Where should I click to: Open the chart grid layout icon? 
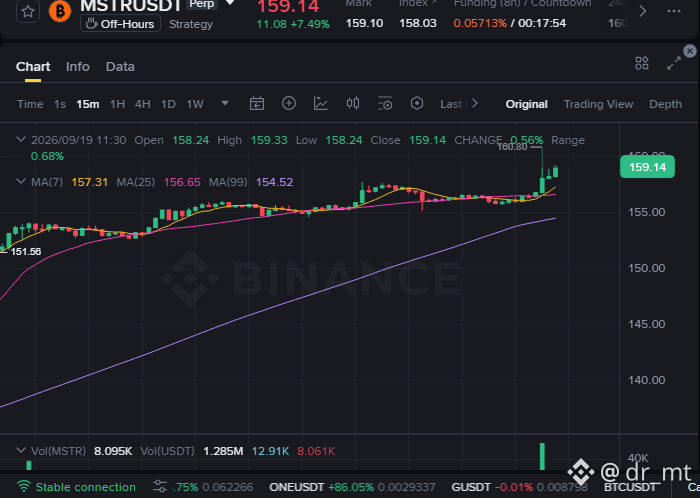pyautogui.click(x=642, y=63)
